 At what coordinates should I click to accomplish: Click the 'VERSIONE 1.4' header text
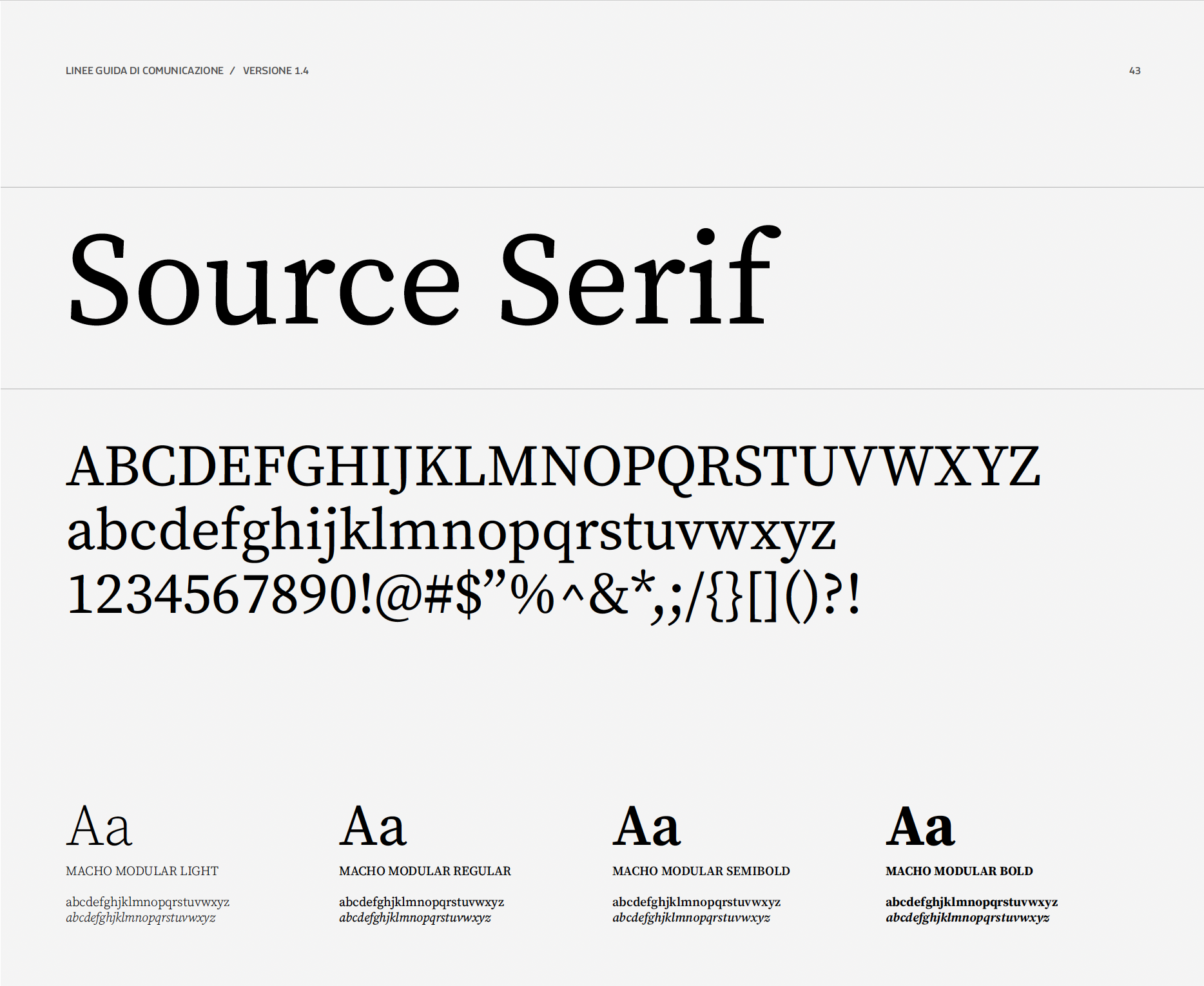click(x=276, y=71)
